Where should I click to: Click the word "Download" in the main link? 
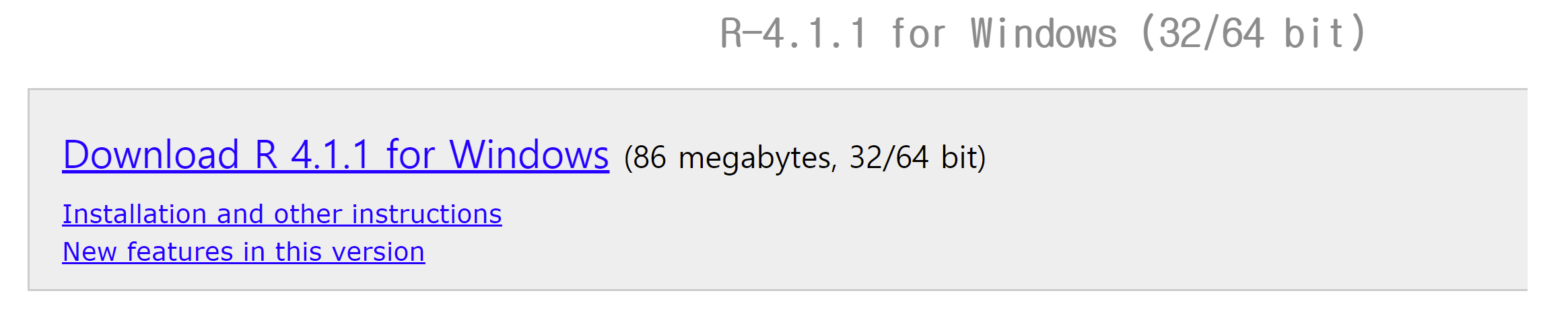point(151,155)
